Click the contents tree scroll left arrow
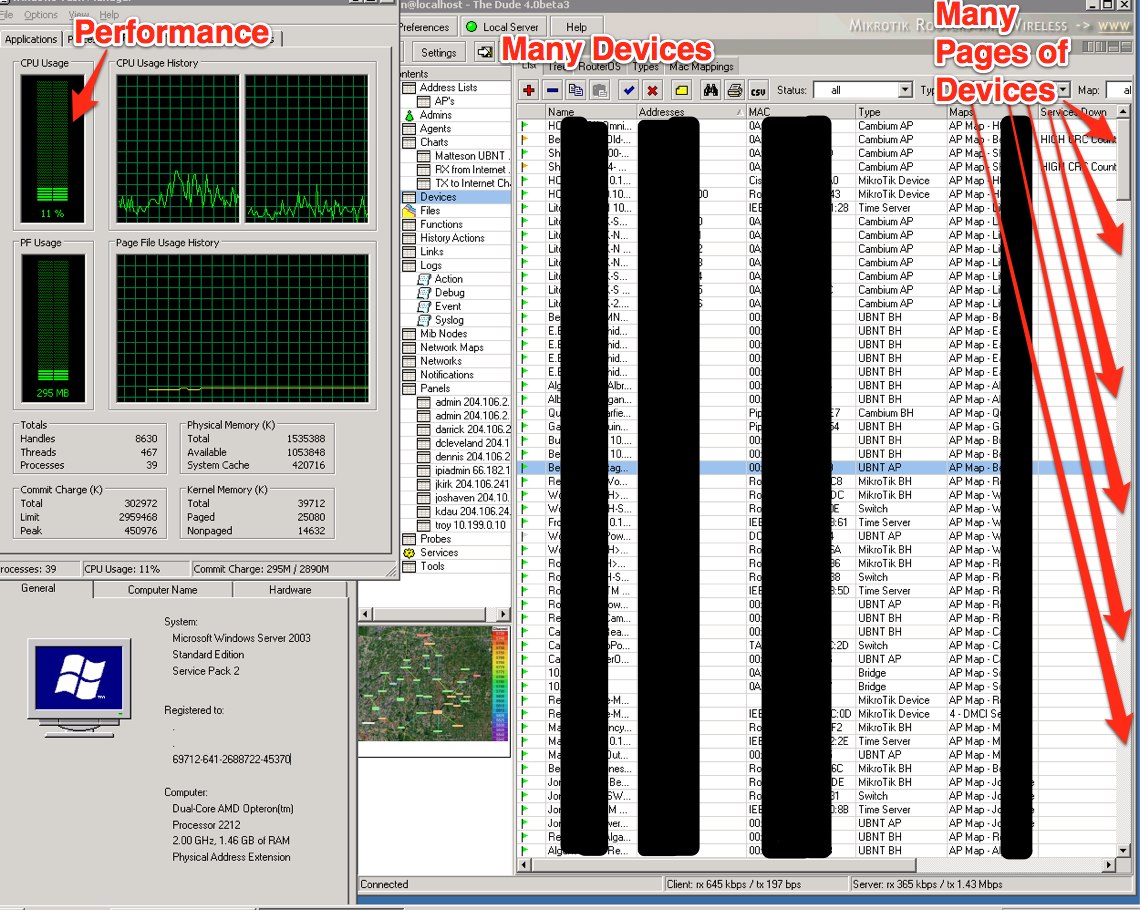The height and width of the screenshot is (910, 1140). point(366,614)
